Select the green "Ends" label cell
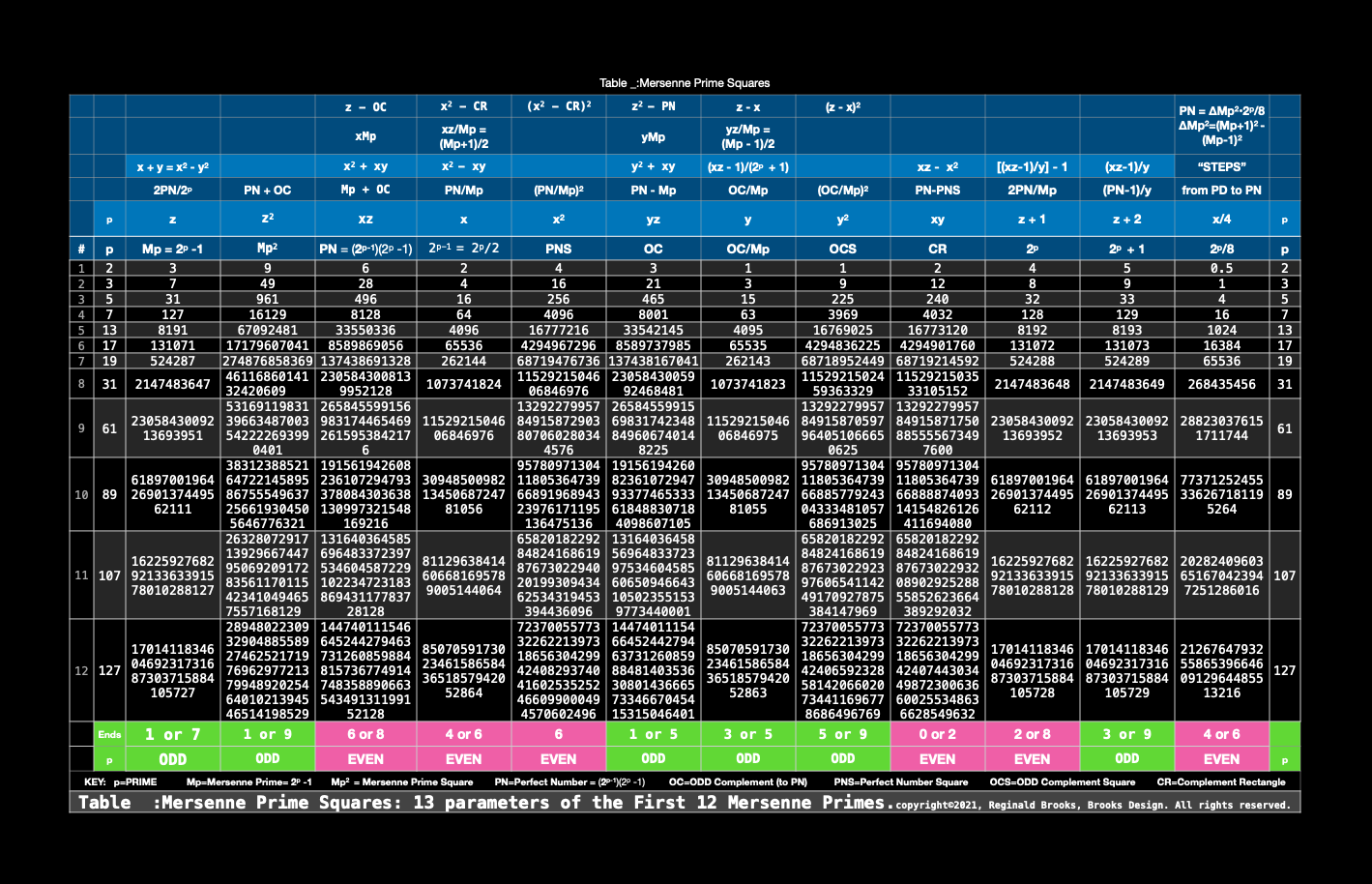This screenshot has height=884, width=1372. (x=109, y=734)
